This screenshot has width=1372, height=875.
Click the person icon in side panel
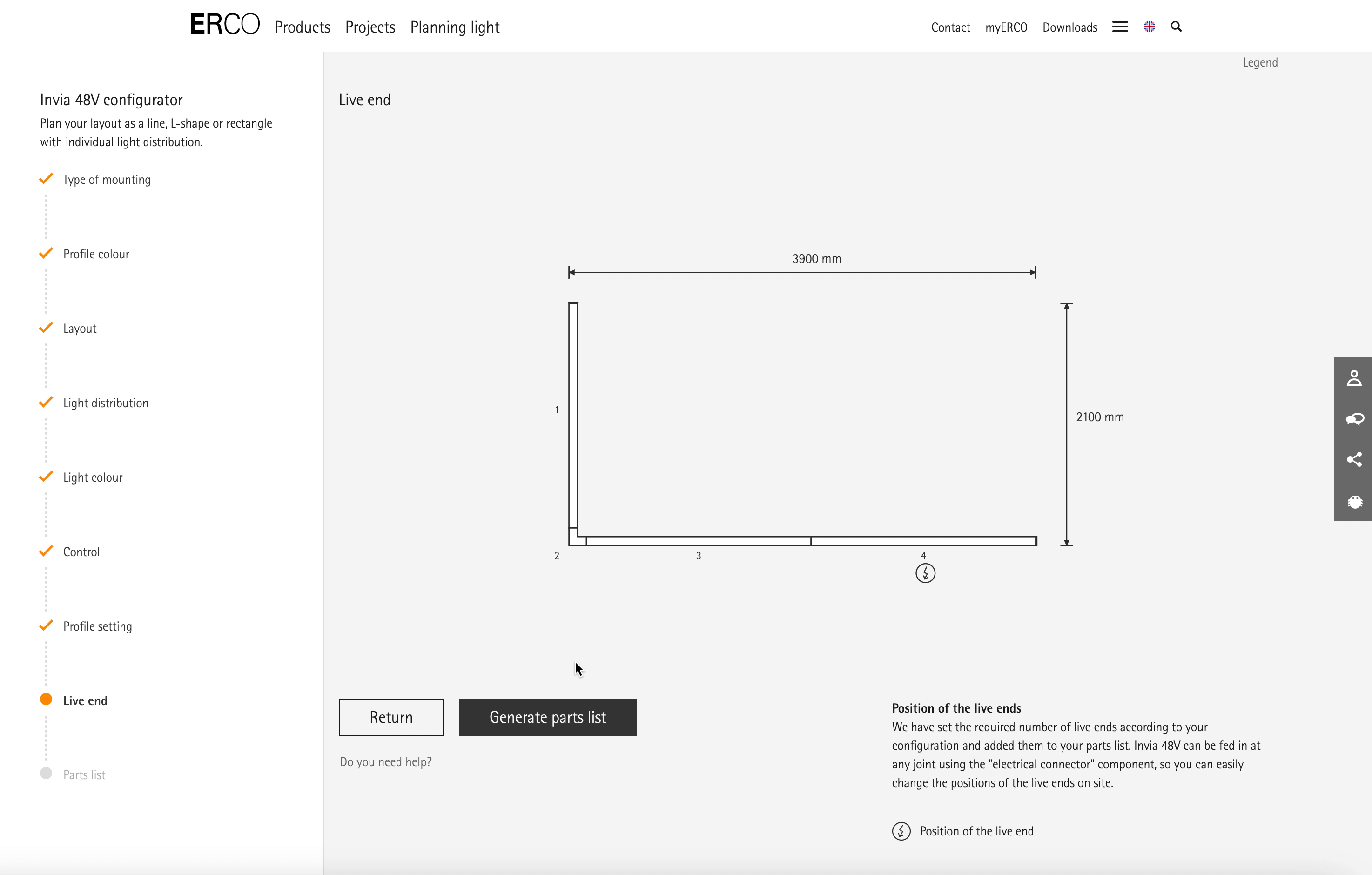pyautogui.click(x=1354, y=378)
